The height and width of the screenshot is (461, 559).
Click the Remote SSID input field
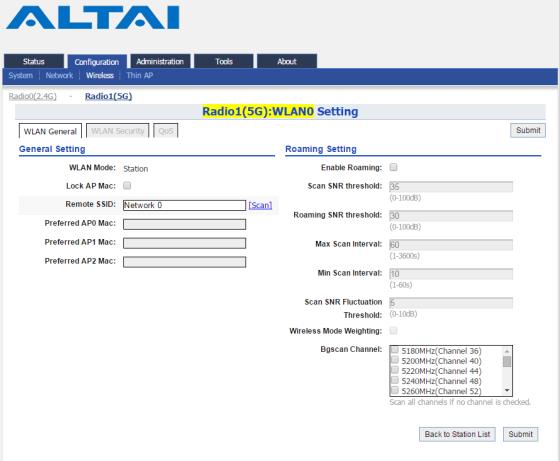click(x=184, y=205)
